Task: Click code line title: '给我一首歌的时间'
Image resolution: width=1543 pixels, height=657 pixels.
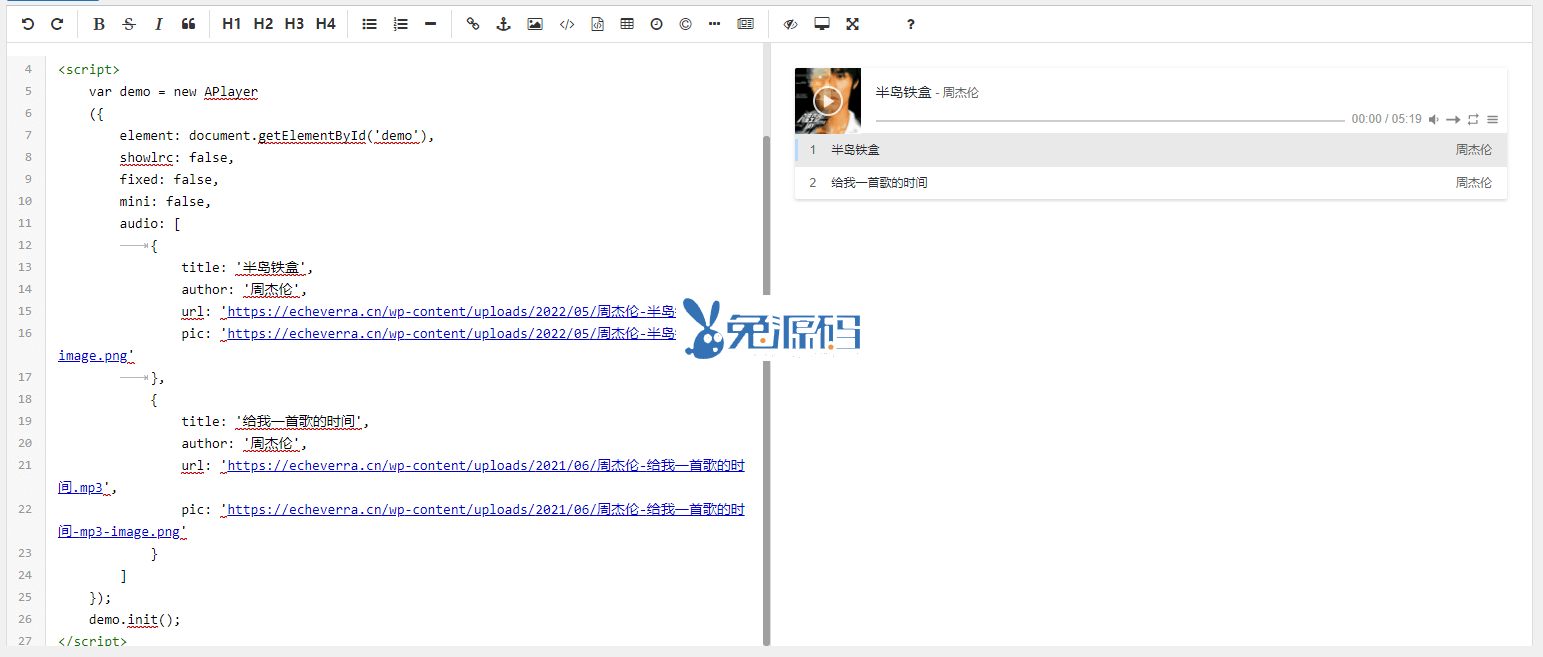Action: [276, 421]
